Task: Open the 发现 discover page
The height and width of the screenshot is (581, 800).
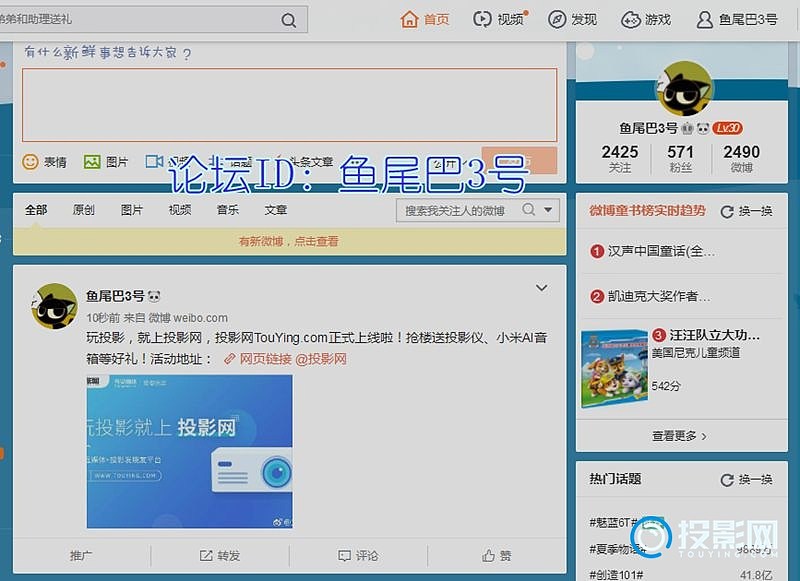Action: coord(572,20)
